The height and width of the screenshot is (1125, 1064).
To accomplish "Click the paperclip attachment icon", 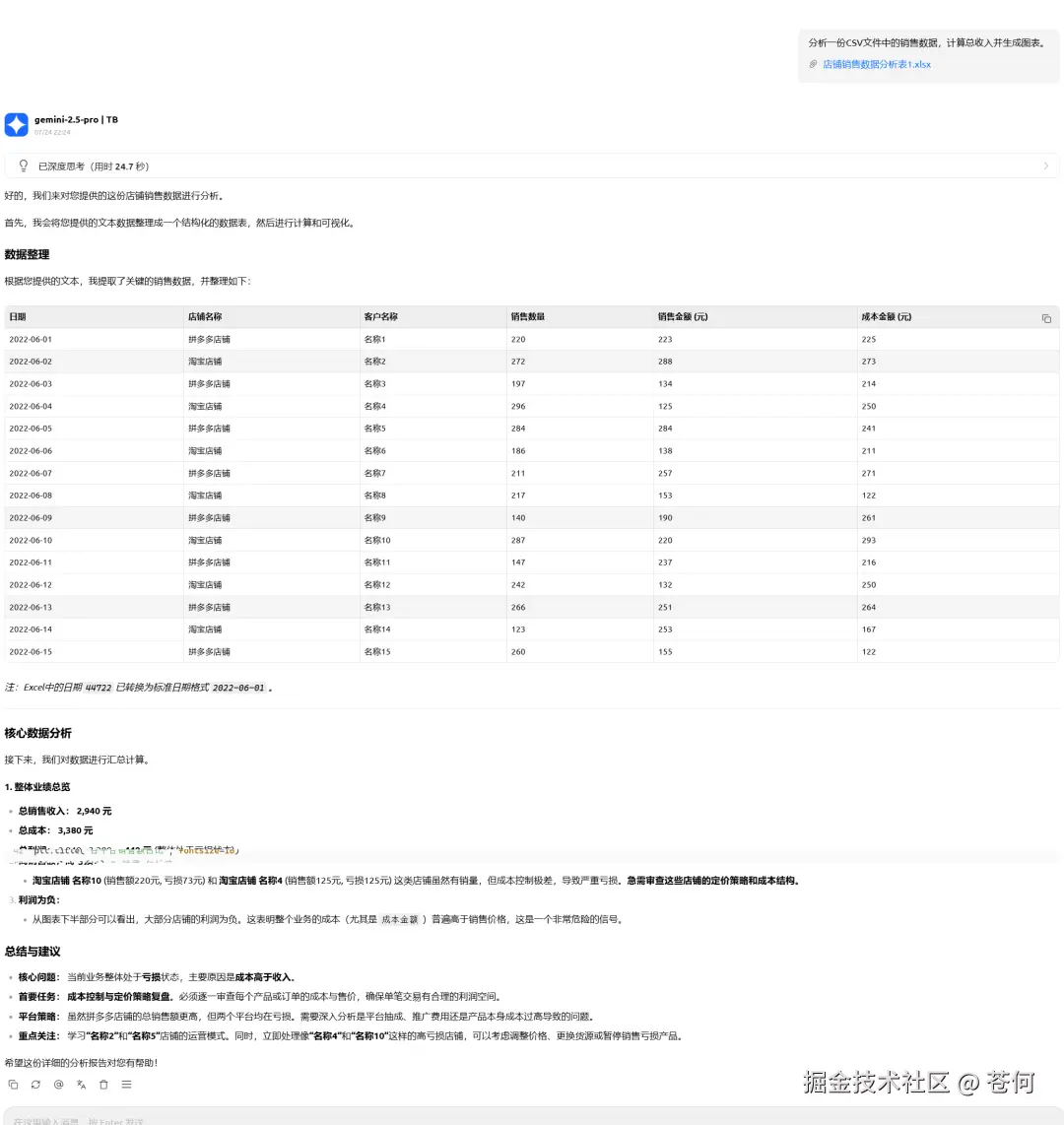I will click(813, 64).
